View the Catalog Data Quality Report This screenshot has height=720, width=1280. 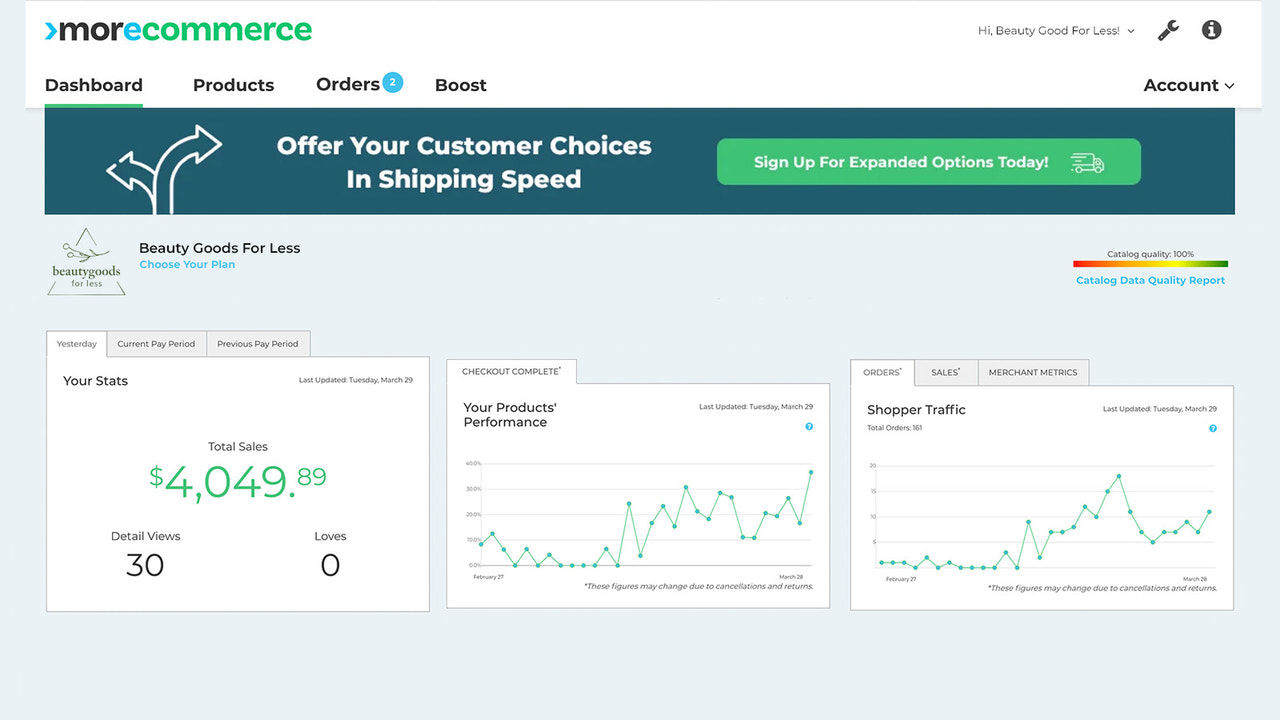click(x=1150, y=280)
